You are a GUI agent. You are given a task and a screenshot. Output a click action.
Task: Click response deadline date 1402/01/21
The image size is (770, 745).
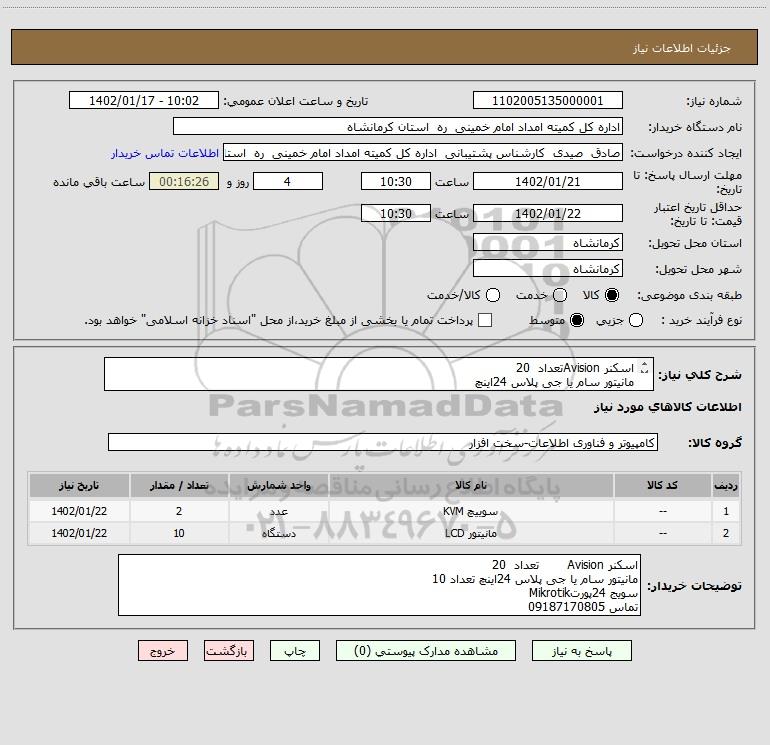tap(548, 182)
